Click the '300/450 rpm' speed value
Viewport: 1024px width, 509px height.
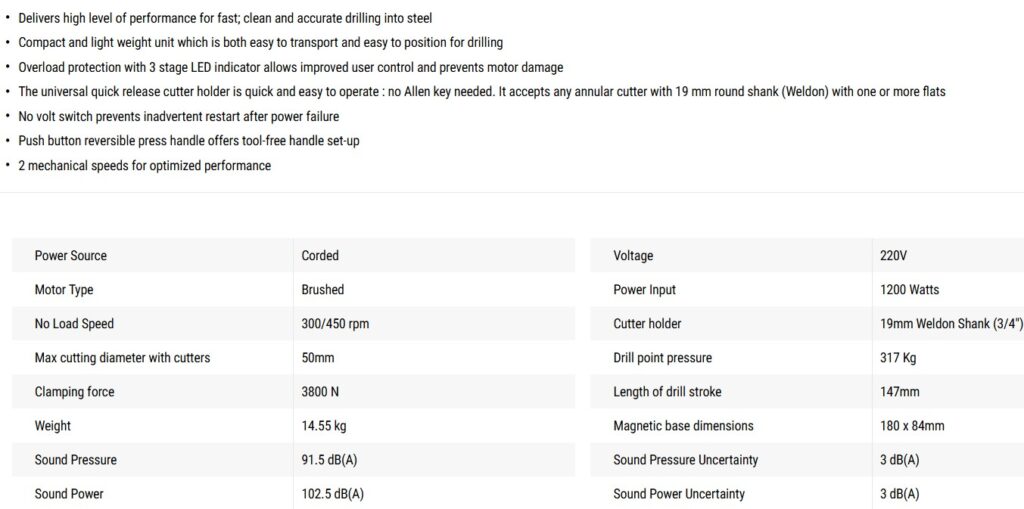[x=336, y=324]
